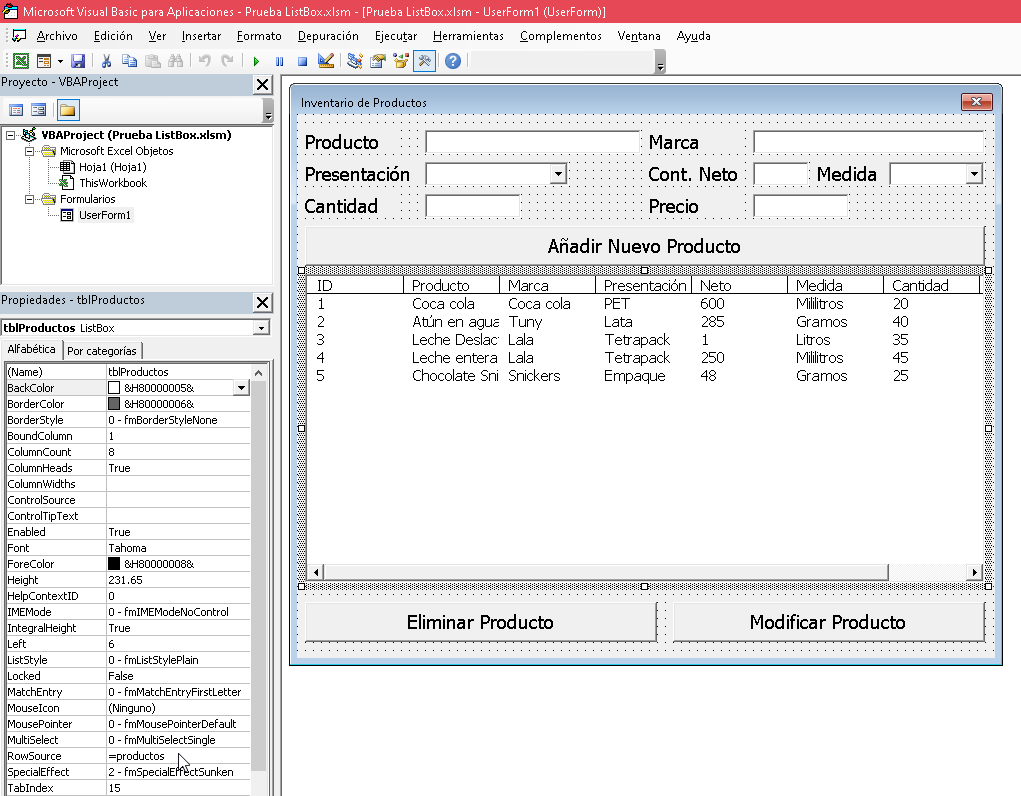Viewport: 1021px width, 796px height.
Task: Toggle Design Mode icon
Action: [326, 61]
